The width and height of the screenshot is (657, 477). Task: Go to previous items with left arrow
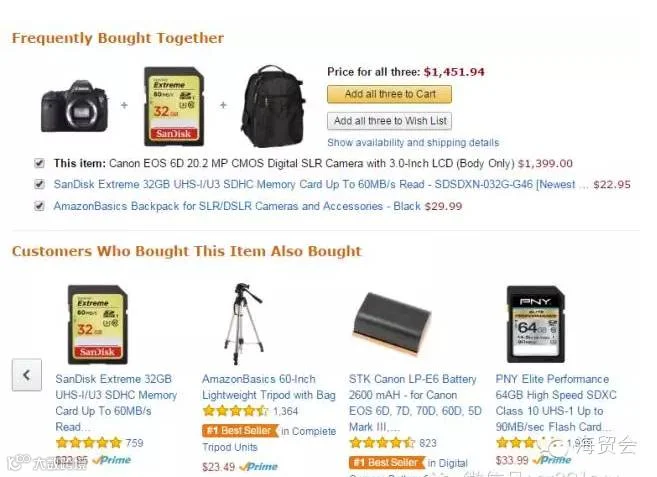27,375
